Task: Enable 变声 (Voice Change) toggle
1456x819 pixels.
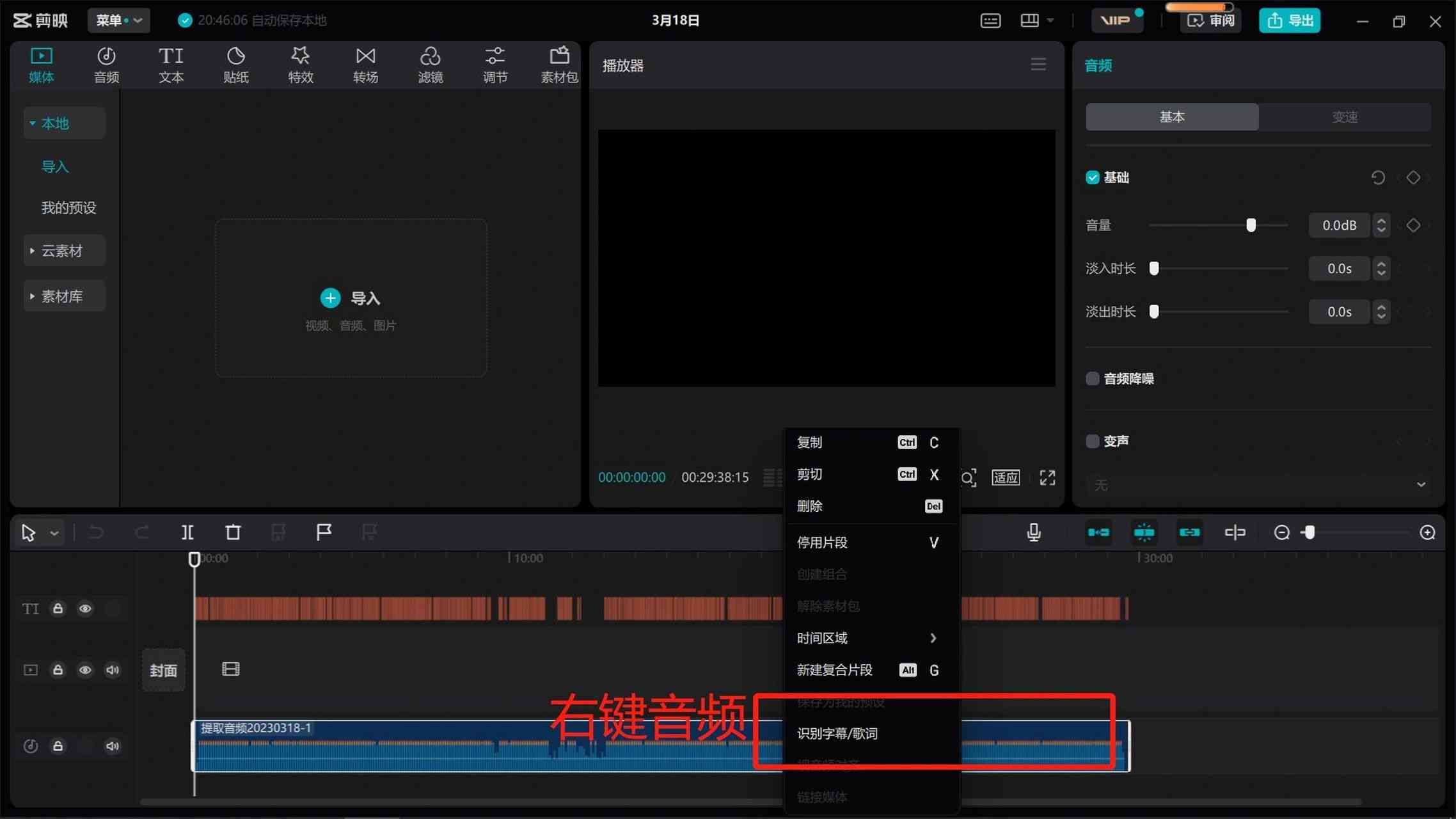Action: click(1093, 440)
